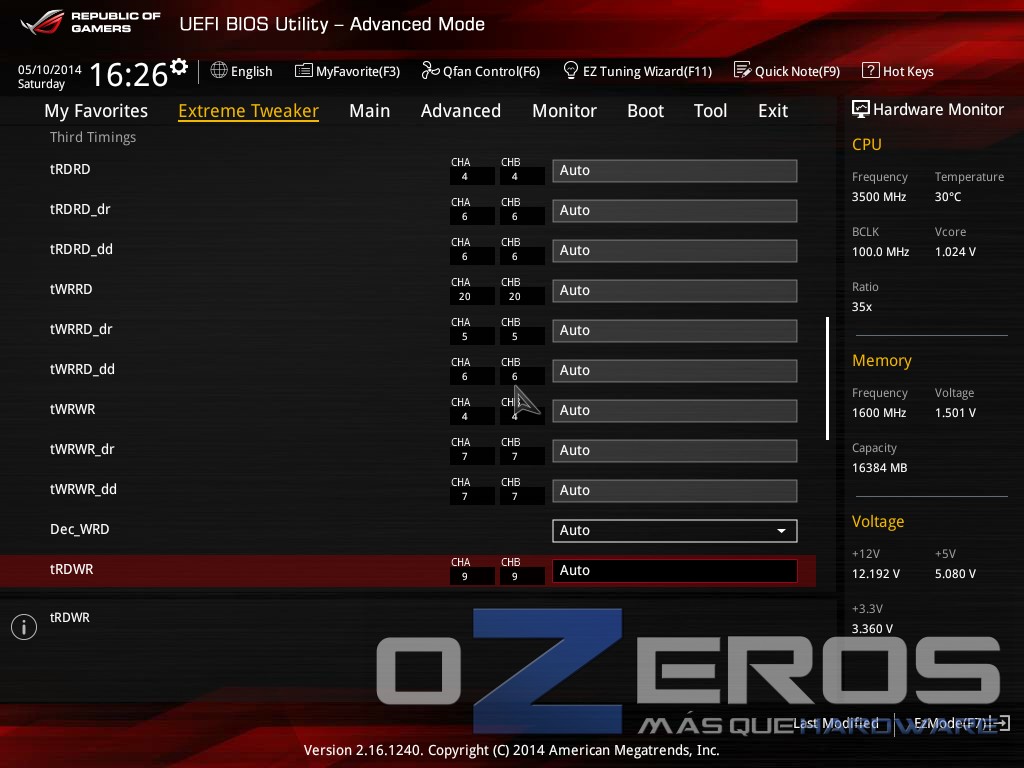Click the +12V 12.192 V reading
Screen dimensions: 1024x768
[x=876, y=573]
